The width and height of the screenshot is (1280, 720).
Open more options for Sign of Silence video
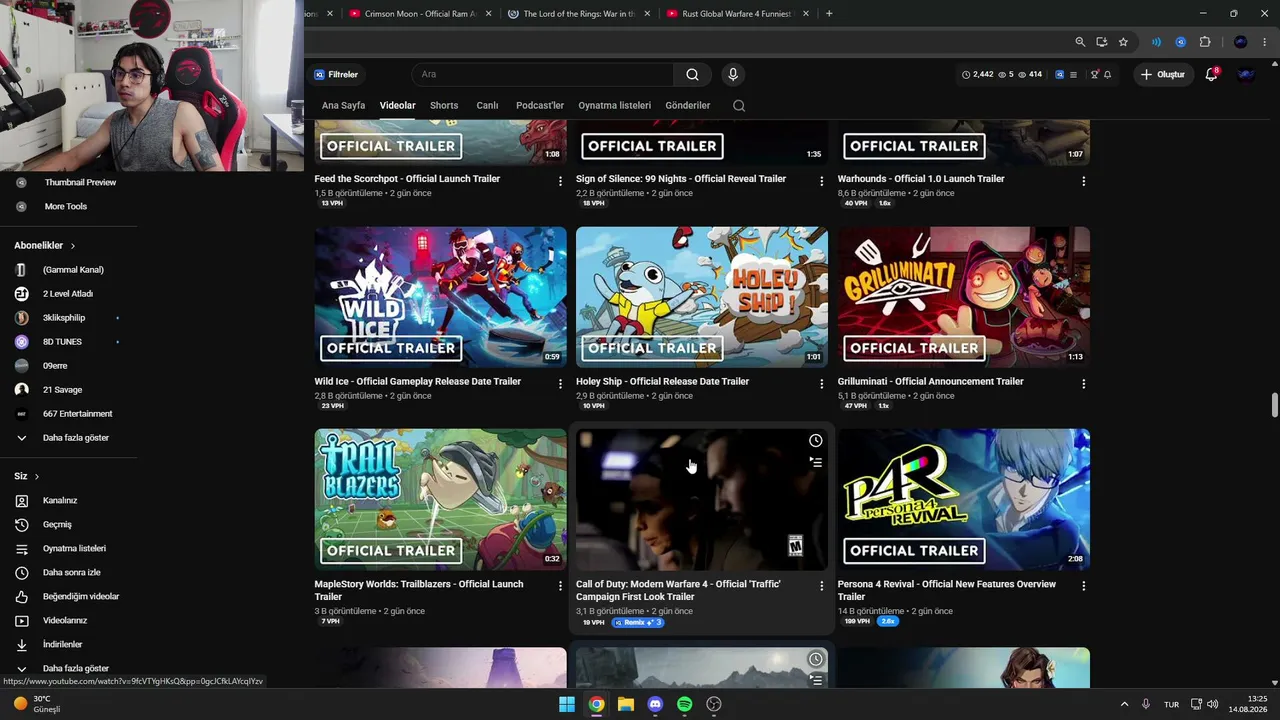pos(822,181)
